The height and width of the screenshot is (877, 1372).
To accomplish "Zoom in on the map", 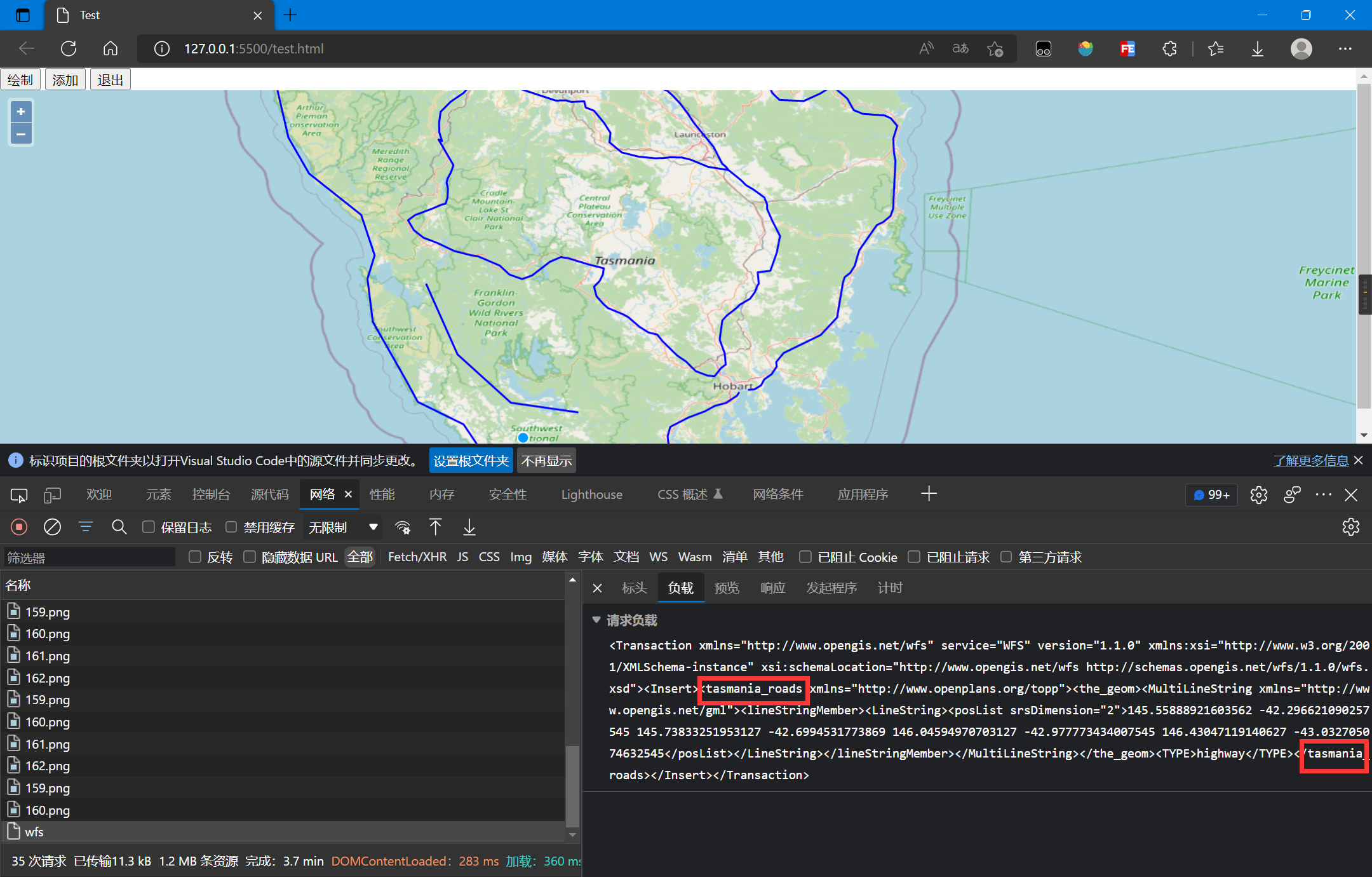I will click(x=21, y=112).
